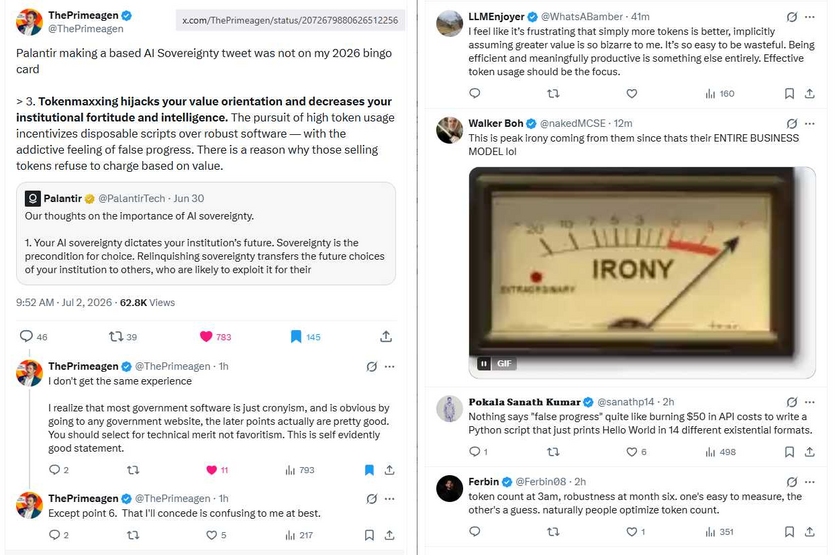Viewport: 839px width, 555px height.
Task: Repost ThePrimeagen's main tweet with 39 reposts
Action: (116, 337)
